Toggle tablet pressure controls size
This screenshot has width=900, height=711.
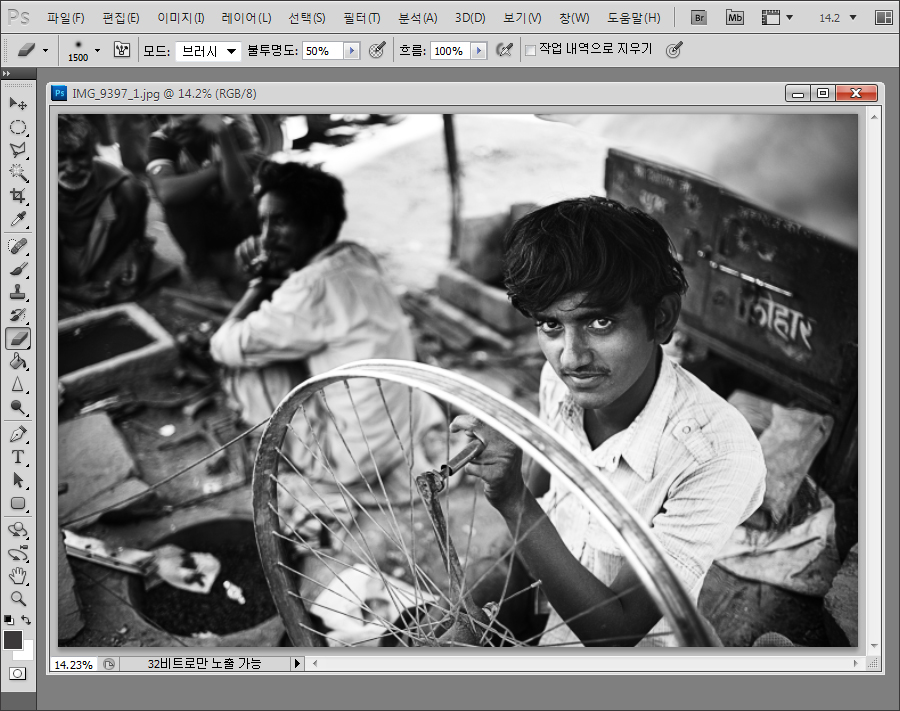coord(674,50)
